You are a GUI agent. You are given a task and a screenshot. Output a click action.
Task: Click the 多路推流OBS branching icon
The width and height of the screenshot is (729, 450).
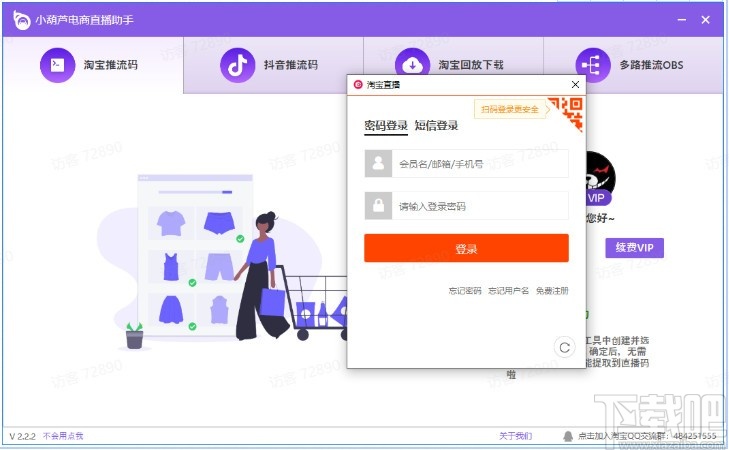pos(593,65)
